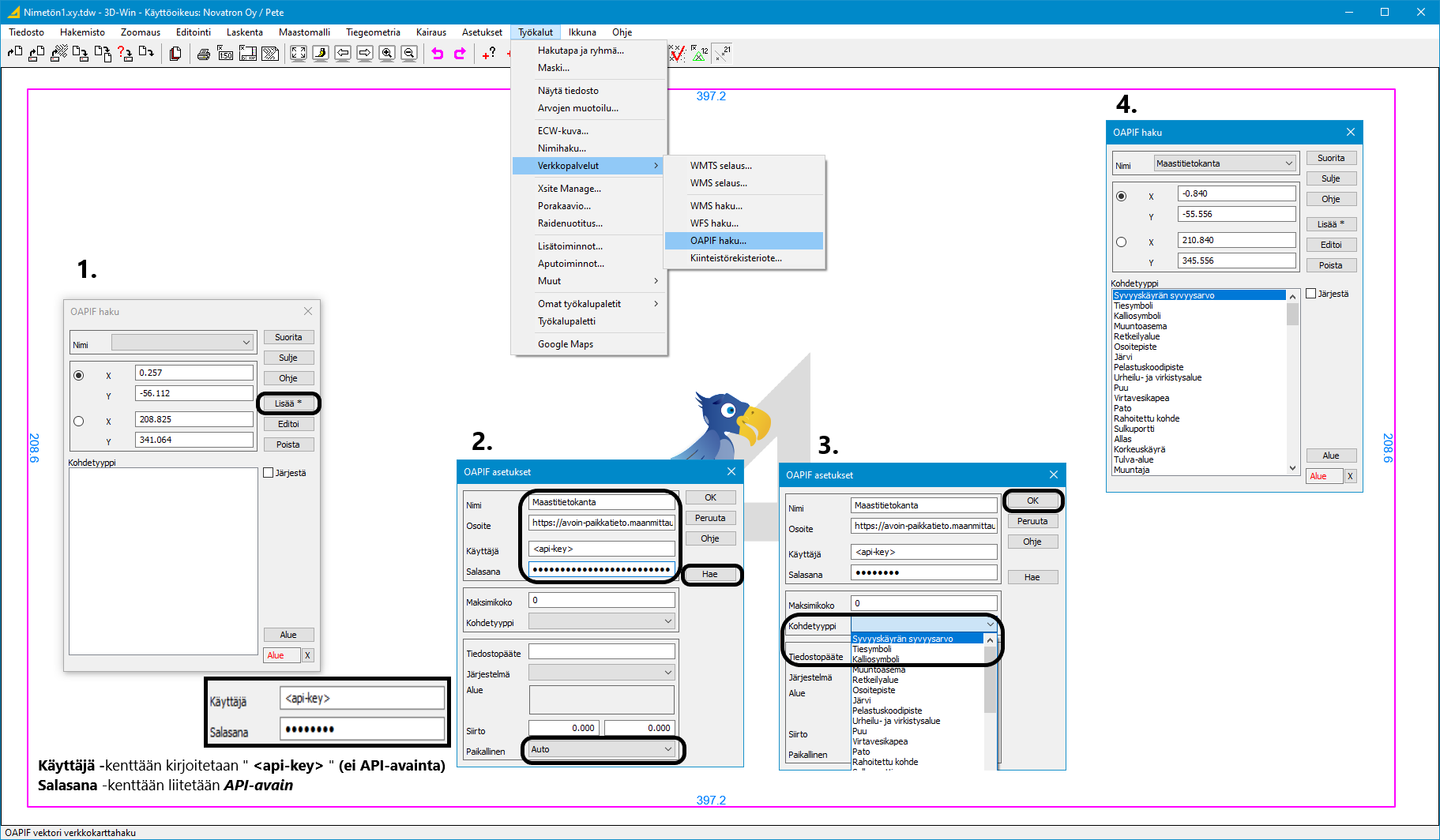1440x840 pixels.
Task: Open the Tiegeometria menu
Action: (x=373, y=32)
